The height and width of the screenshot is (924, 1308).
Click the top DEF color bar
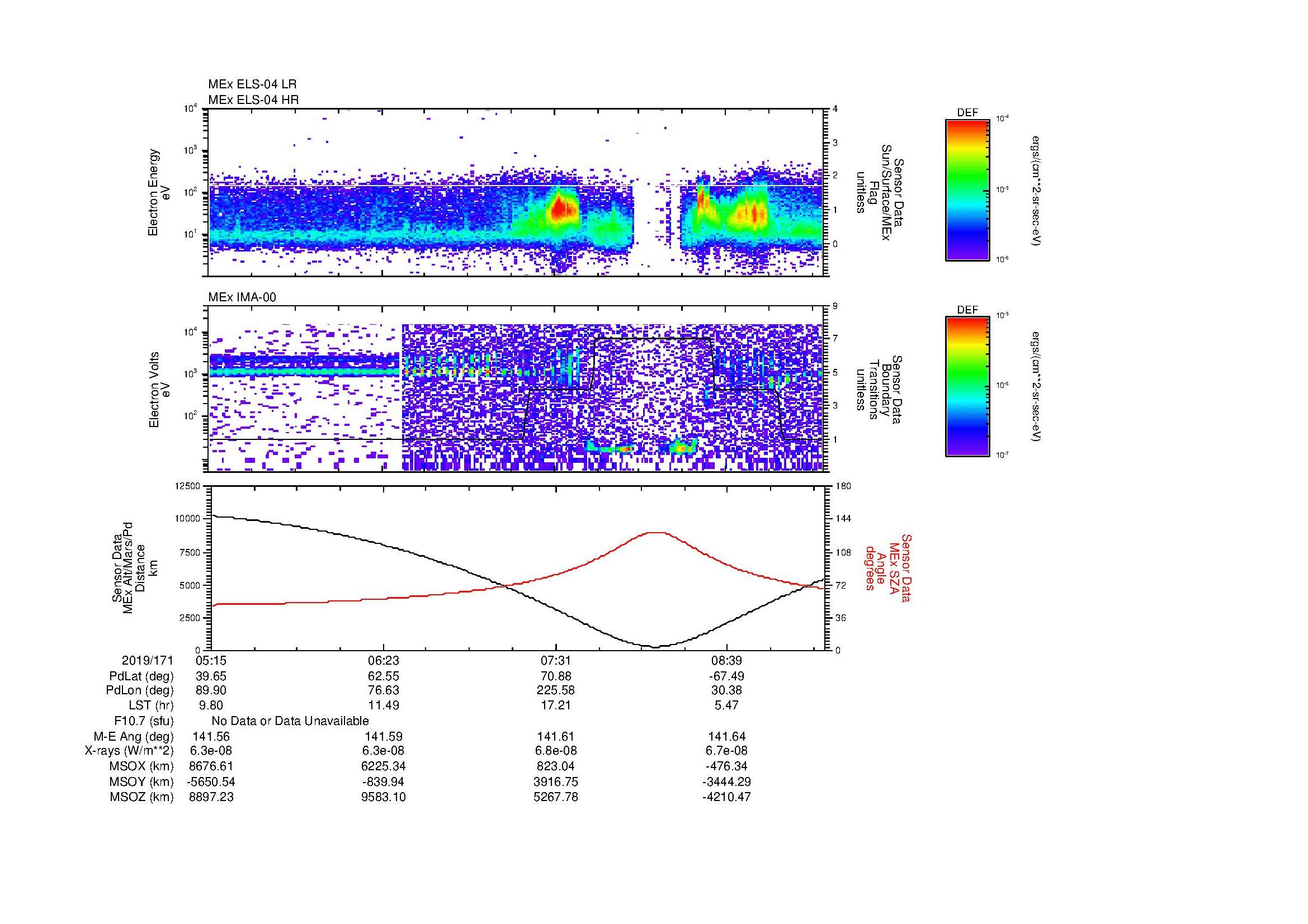tap(967, 189)
